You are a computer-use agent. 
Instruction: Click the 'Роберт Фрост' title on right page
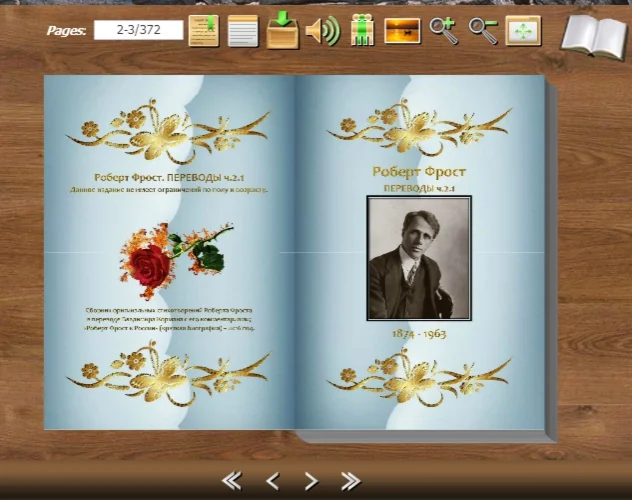tap(419, 172)
